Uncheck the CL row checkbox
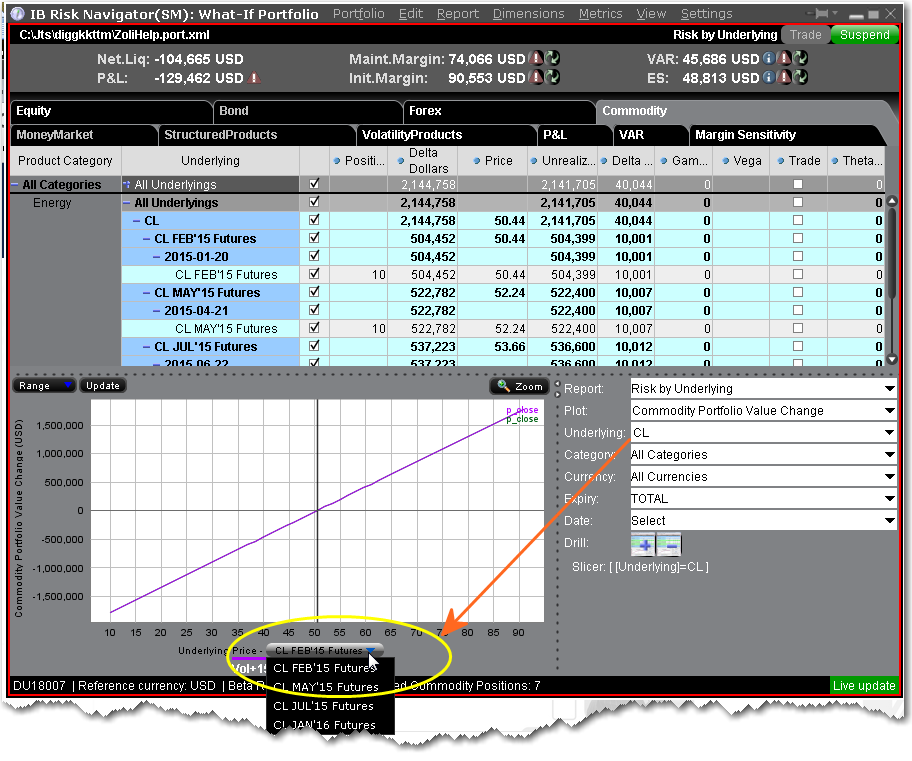This screenshot has width=912, height=761. [x=315, y=221]
